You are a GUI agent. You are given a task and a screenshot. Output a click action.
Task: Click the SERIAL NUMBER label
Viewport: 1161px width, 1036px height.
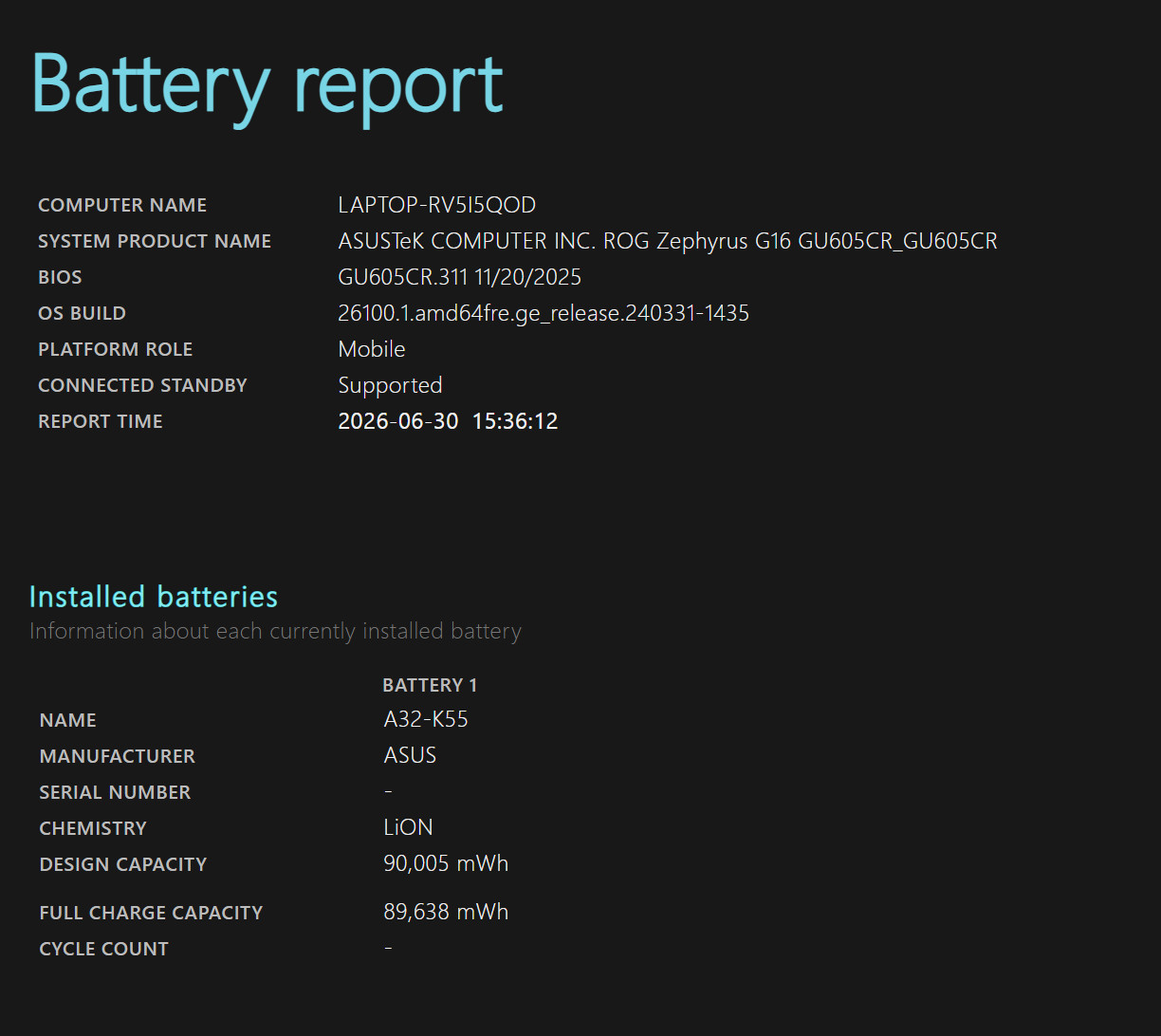115,792
